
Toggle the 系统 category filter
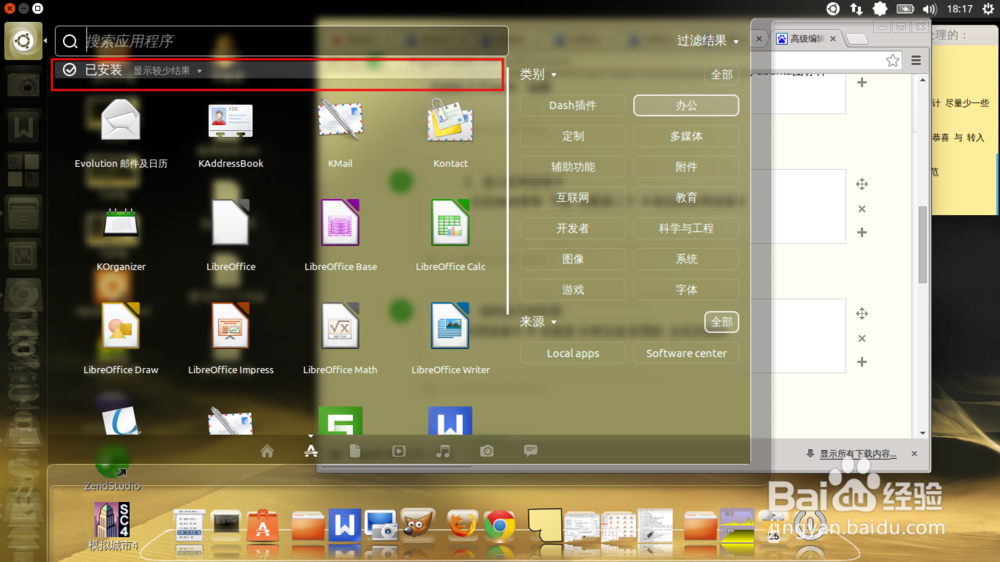point(686,259)
